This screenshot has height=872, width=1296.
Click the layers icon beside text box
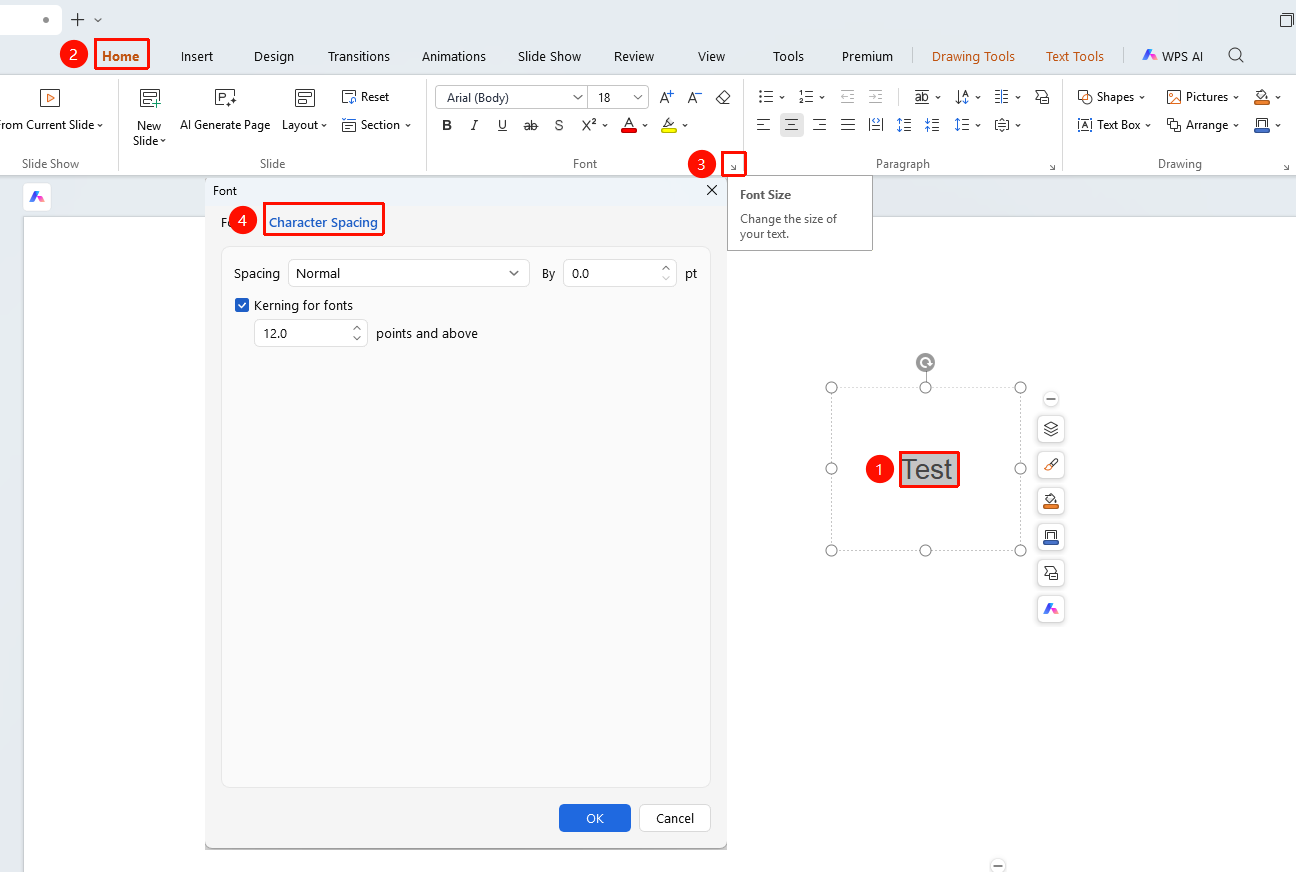point(1050,429)
